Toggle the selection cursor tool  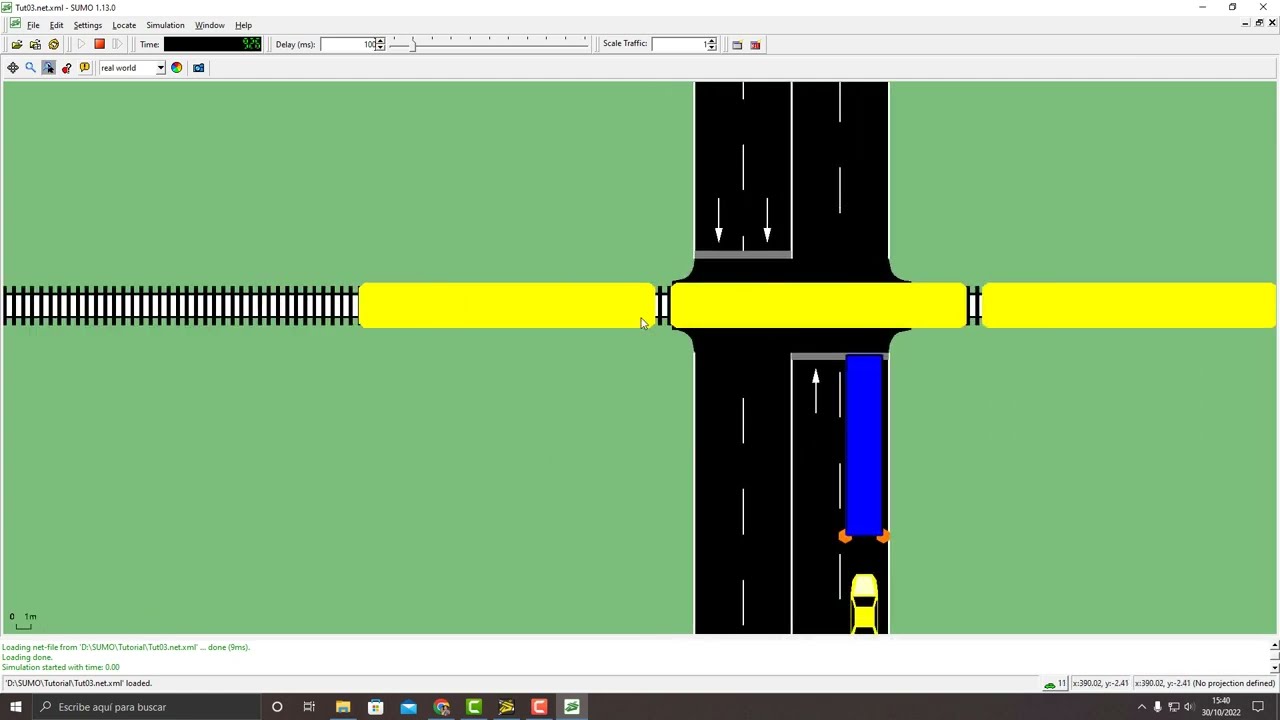tap(49, 68)
